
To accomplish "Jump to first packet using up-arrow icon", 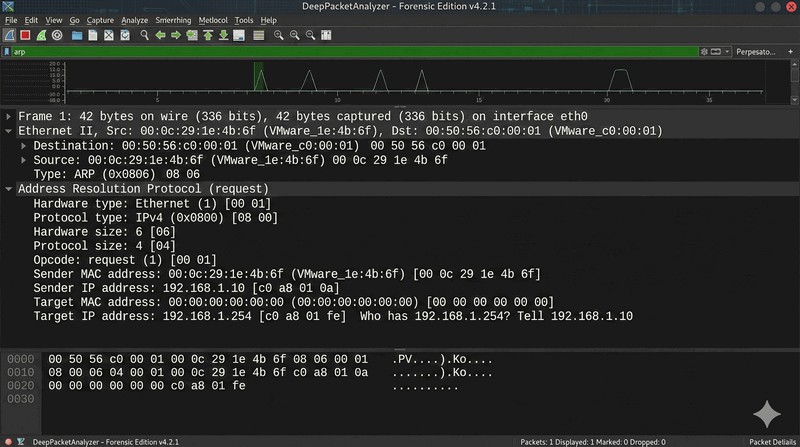I will point(208,35).
